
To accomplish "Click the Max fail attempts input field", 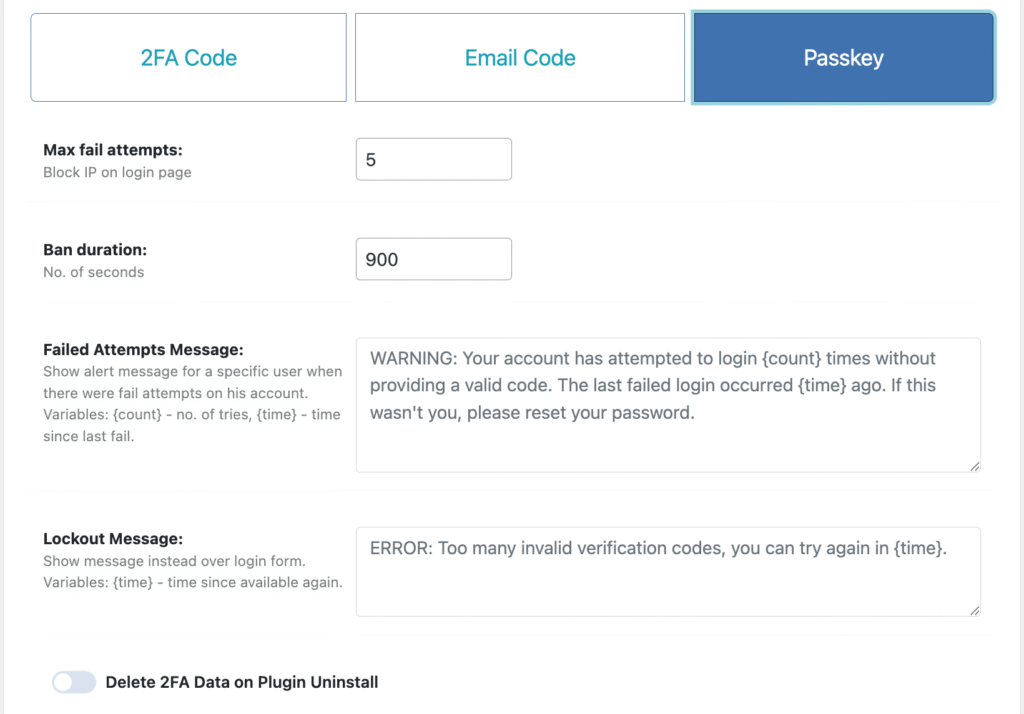I will point(433,159).
